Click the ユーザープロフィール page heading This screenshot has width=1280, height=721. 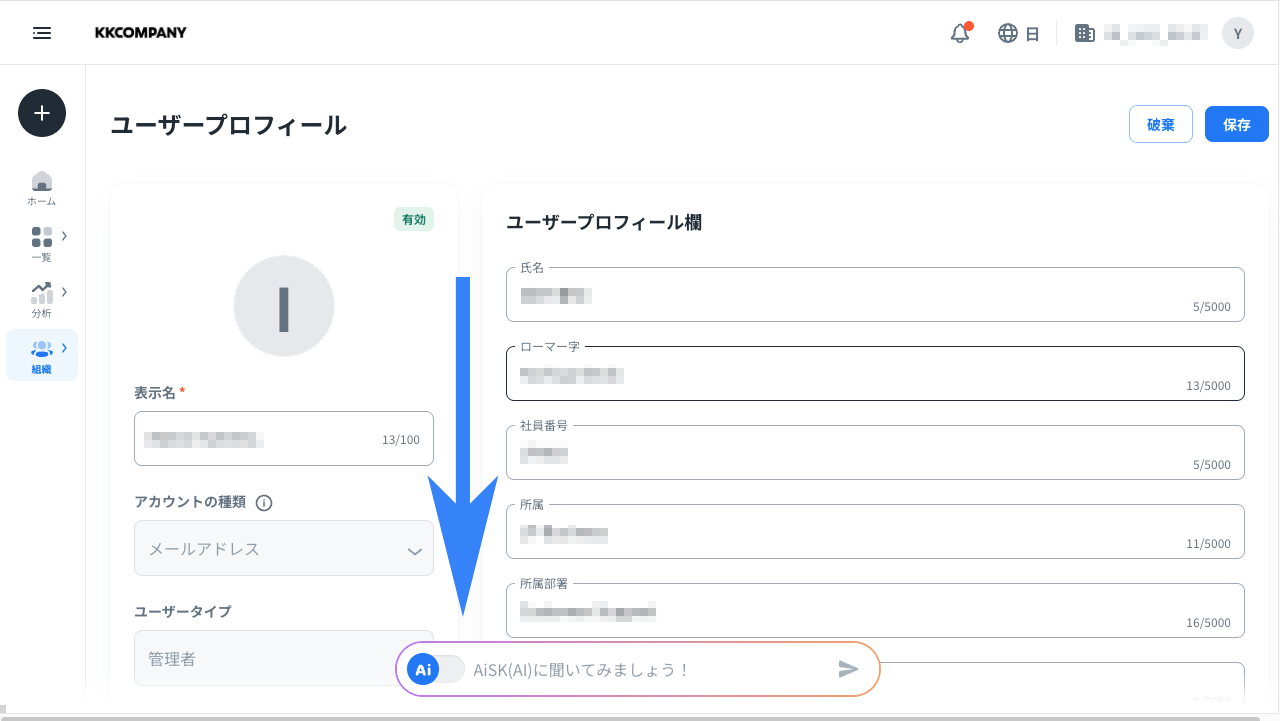[x=229, y=125]
